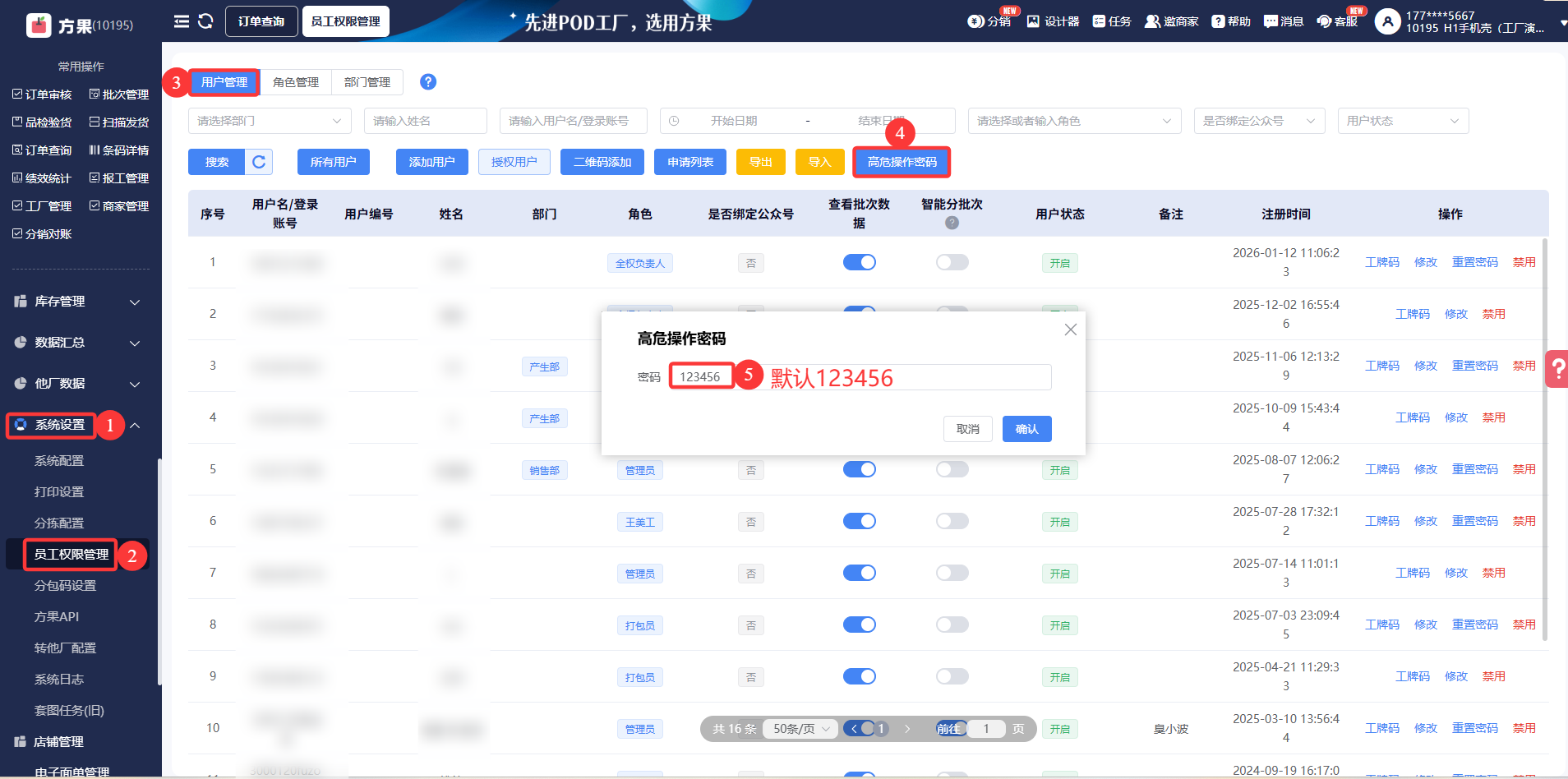This screenshot has height=779, width=1568.
Task: Open 系统配置 in sidebar
Action: [59, 461]
